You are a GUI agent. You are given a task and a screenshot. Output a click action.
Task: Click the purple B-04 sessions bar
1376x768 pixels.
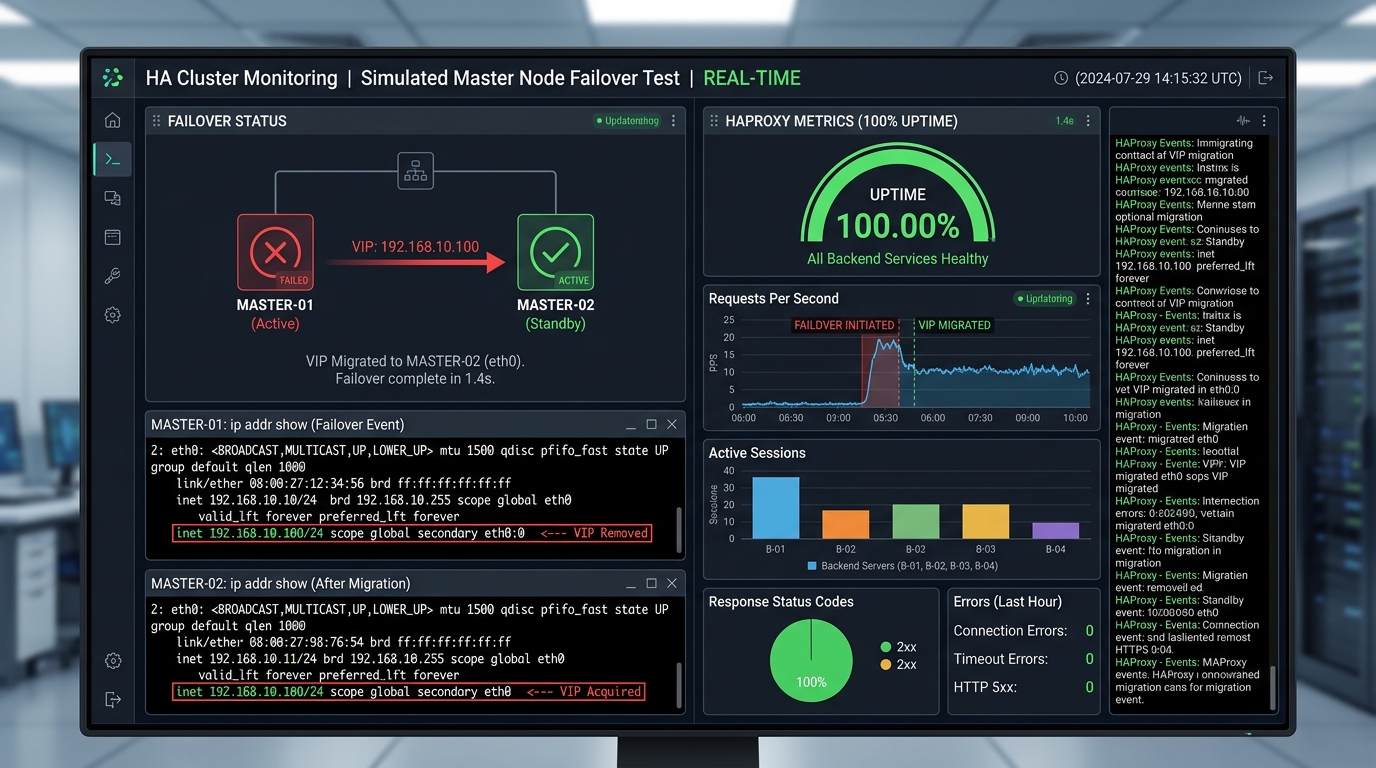[1056, 531]
